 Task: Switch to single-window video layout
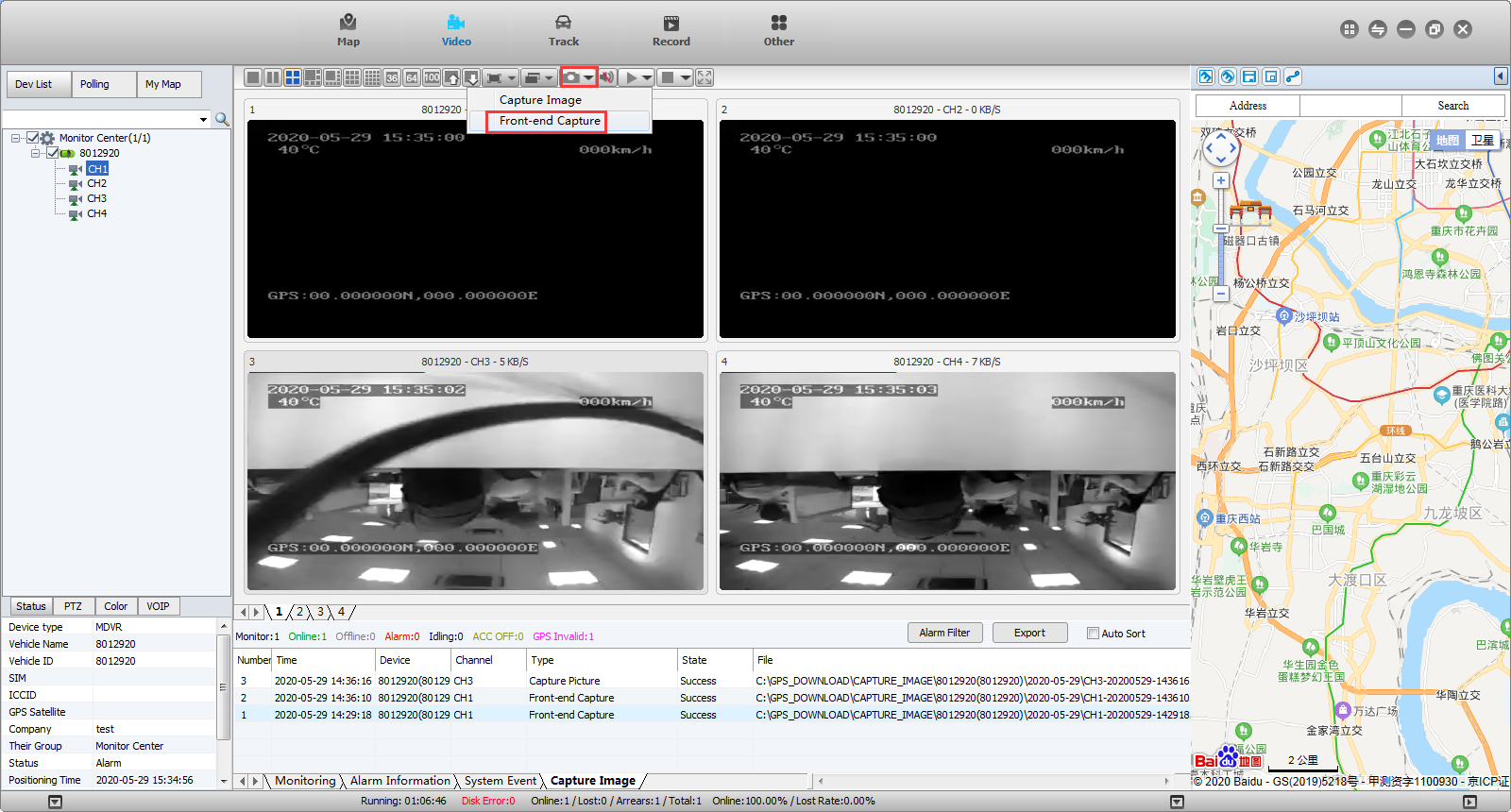(253, 77)
